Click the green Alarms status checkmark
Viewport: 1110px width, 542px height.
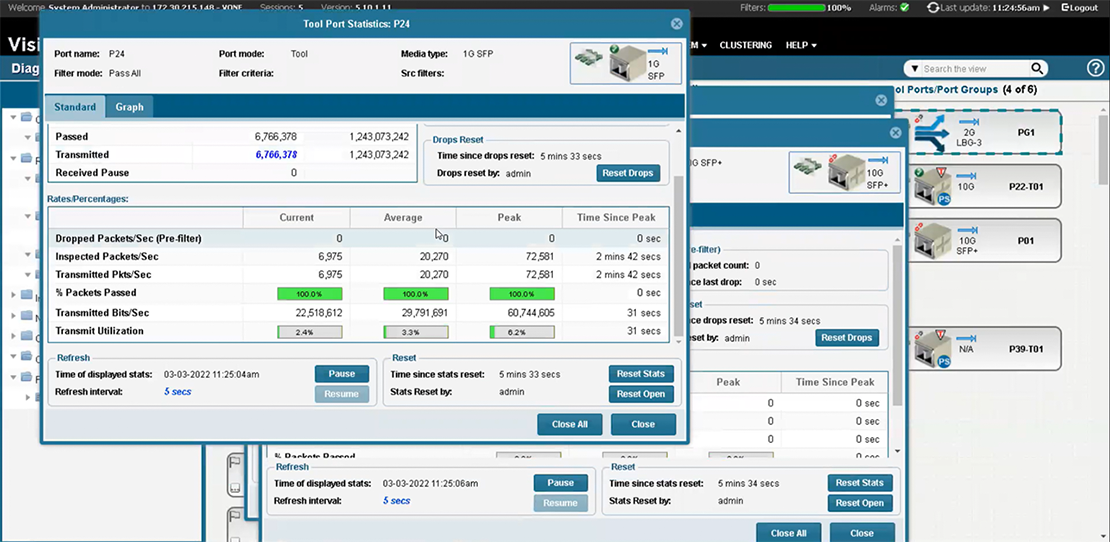pos(904,7)
